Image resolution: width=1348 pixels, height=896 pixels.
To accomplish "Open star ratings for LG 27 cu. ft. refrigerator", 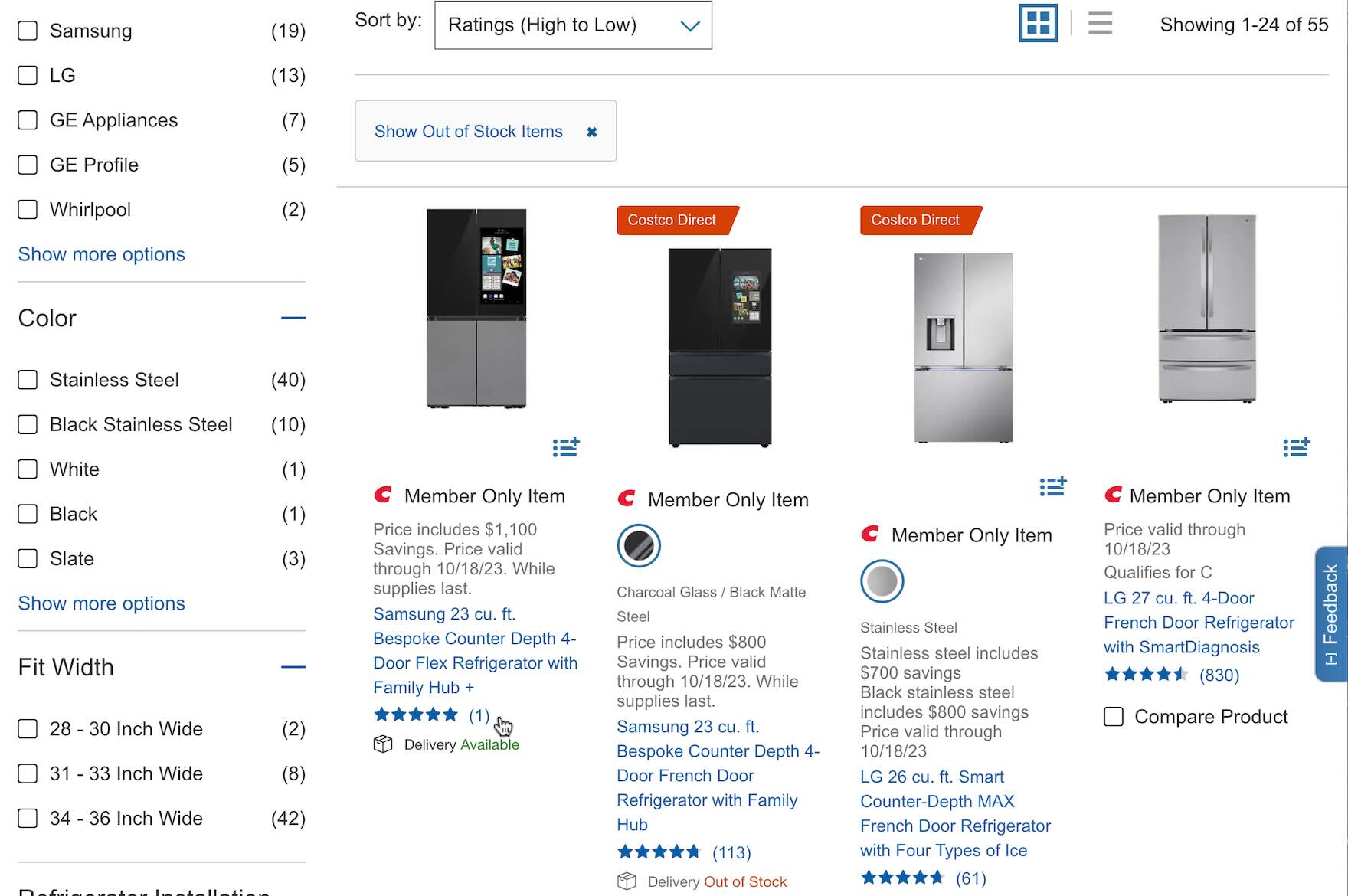I will (1146, 675).
